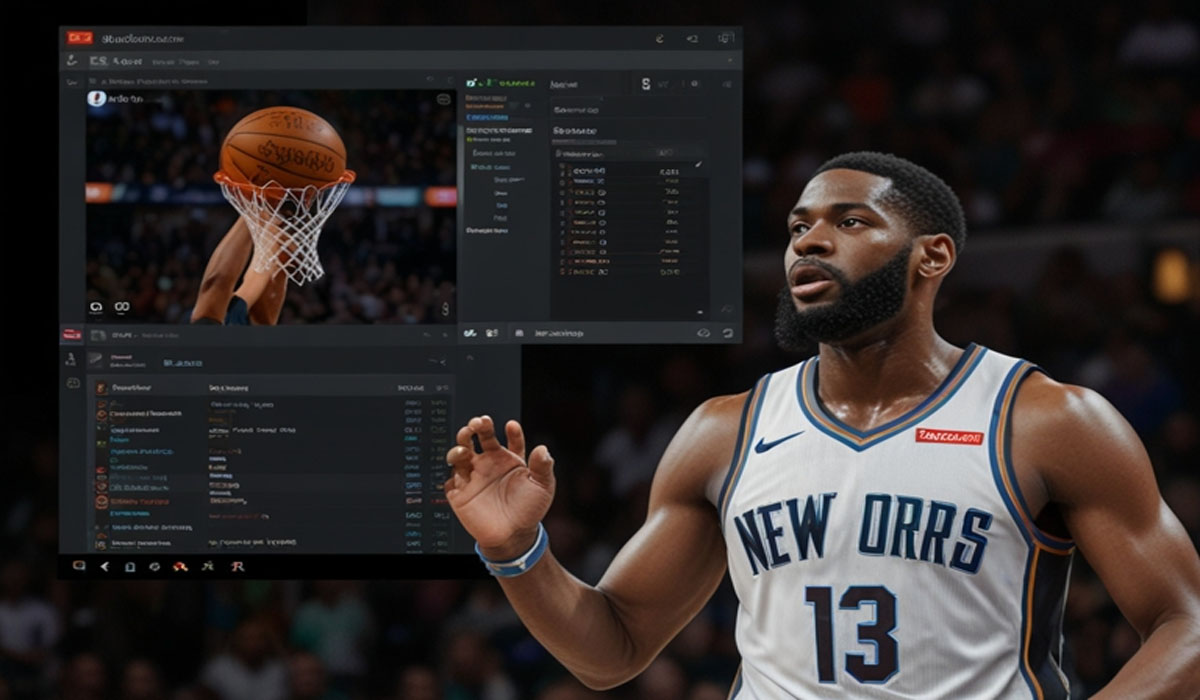Click the back arrow icon in bottom taskbar
The width and height of the screenshot is (1200, 700).
tap(104, 566)
